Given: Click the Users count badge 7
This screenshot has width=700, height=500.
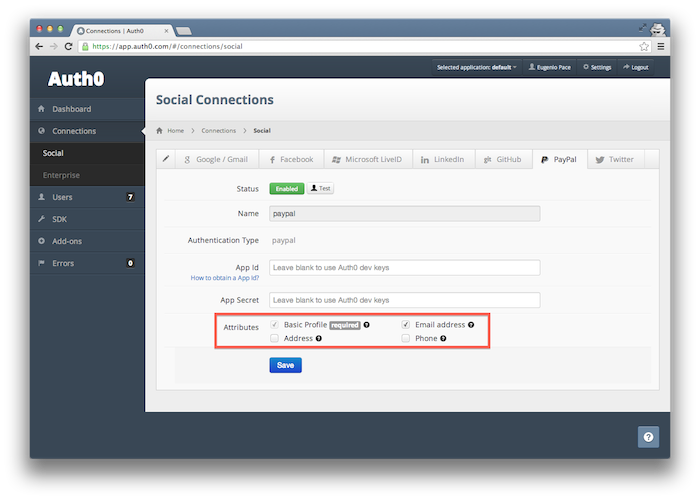Looking at the screenshot, I should pyautogui.click(x=130, y=197).
